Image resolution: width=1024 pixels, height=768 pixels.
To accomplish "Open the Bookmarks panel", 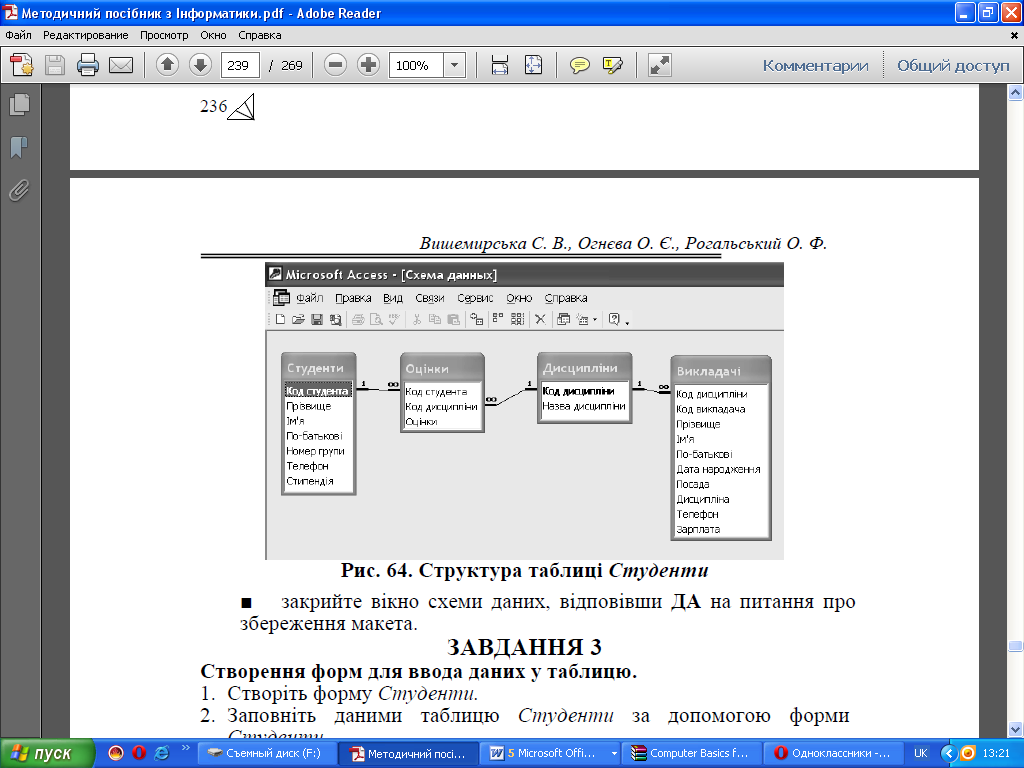I will (x=20, y=148).
